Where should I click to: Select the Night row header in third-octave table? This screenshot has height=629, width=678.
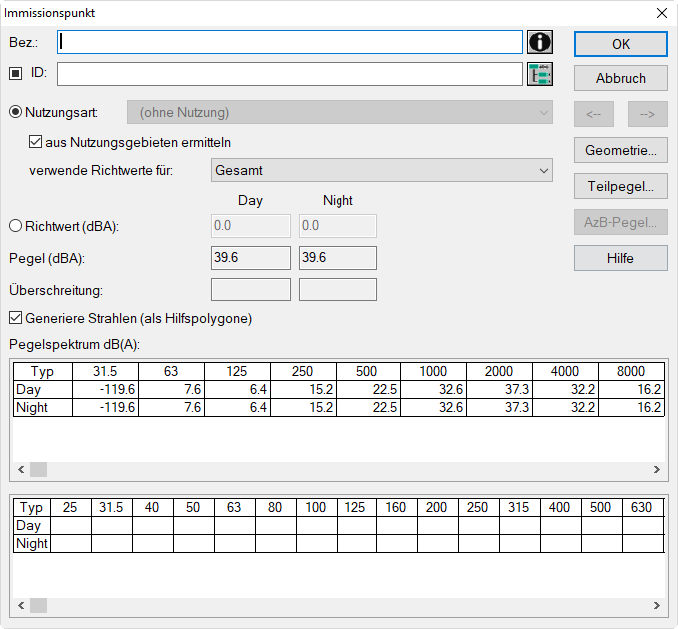coord(32,543)
